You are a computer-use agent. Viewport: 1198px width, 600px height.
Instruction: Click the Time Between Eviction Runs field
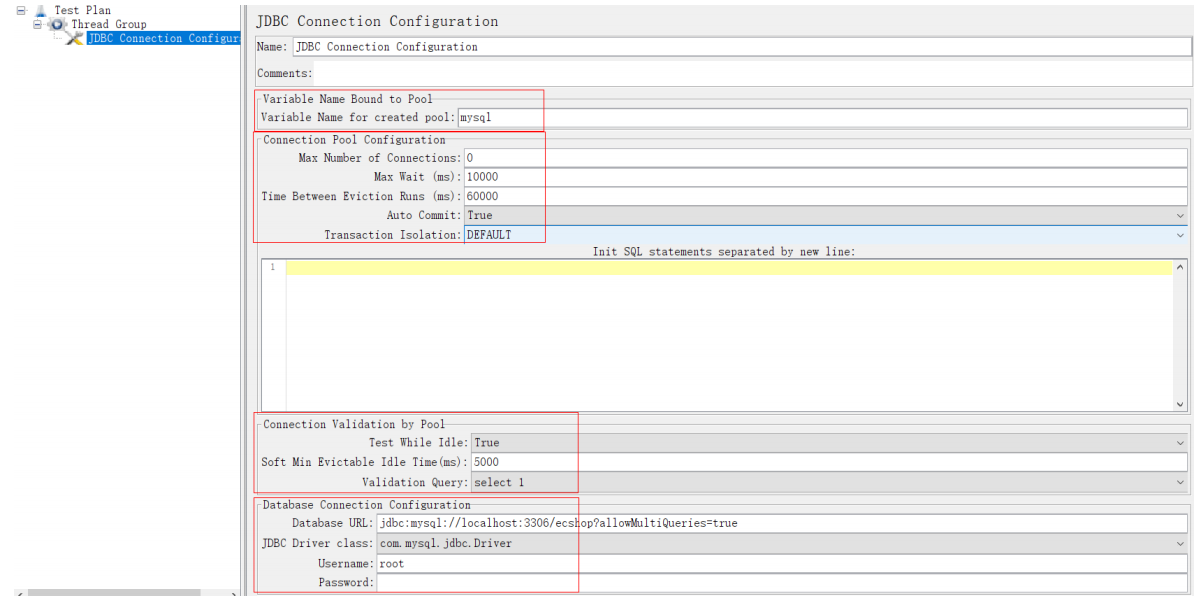(826, 196)
